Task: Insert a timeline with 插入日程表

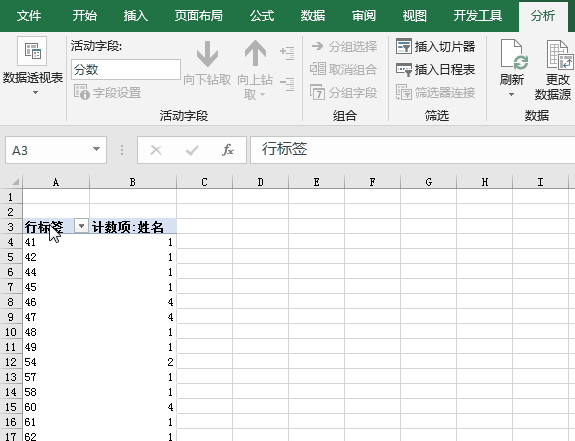Action: (436, 69)
